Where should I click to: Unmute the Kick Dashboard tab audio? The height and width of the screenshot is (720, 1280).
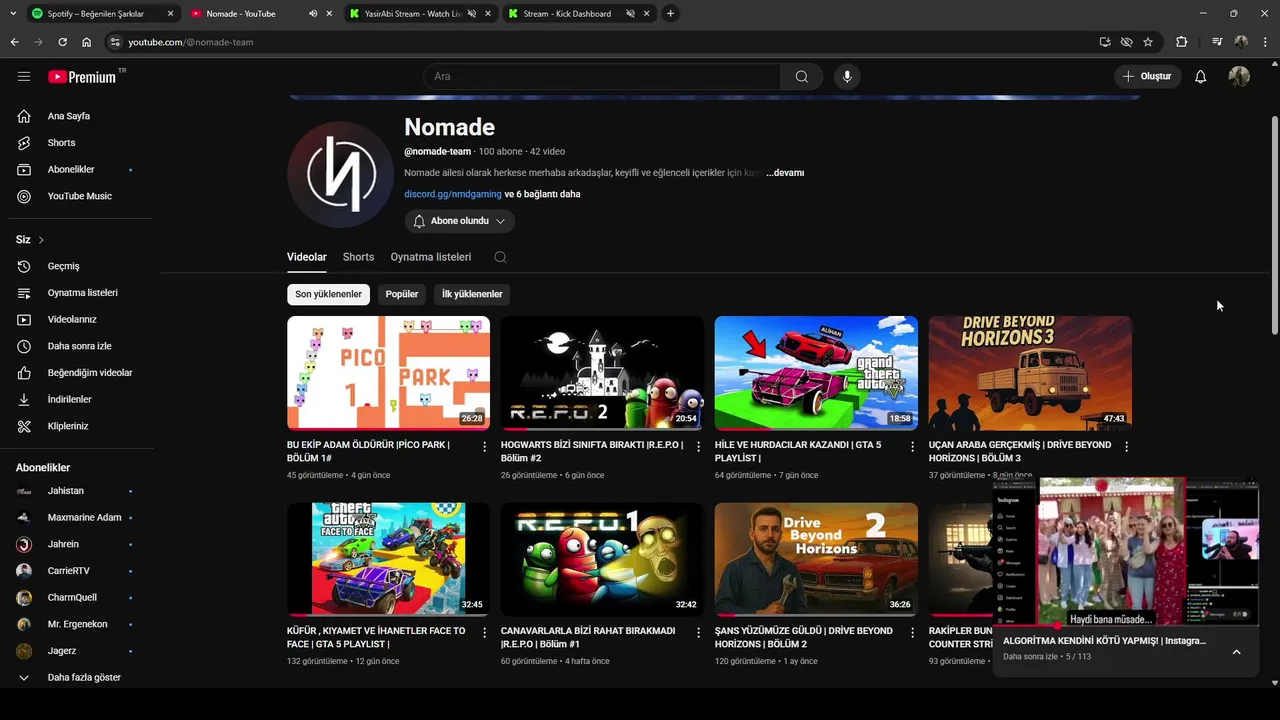tap(631, 14)
